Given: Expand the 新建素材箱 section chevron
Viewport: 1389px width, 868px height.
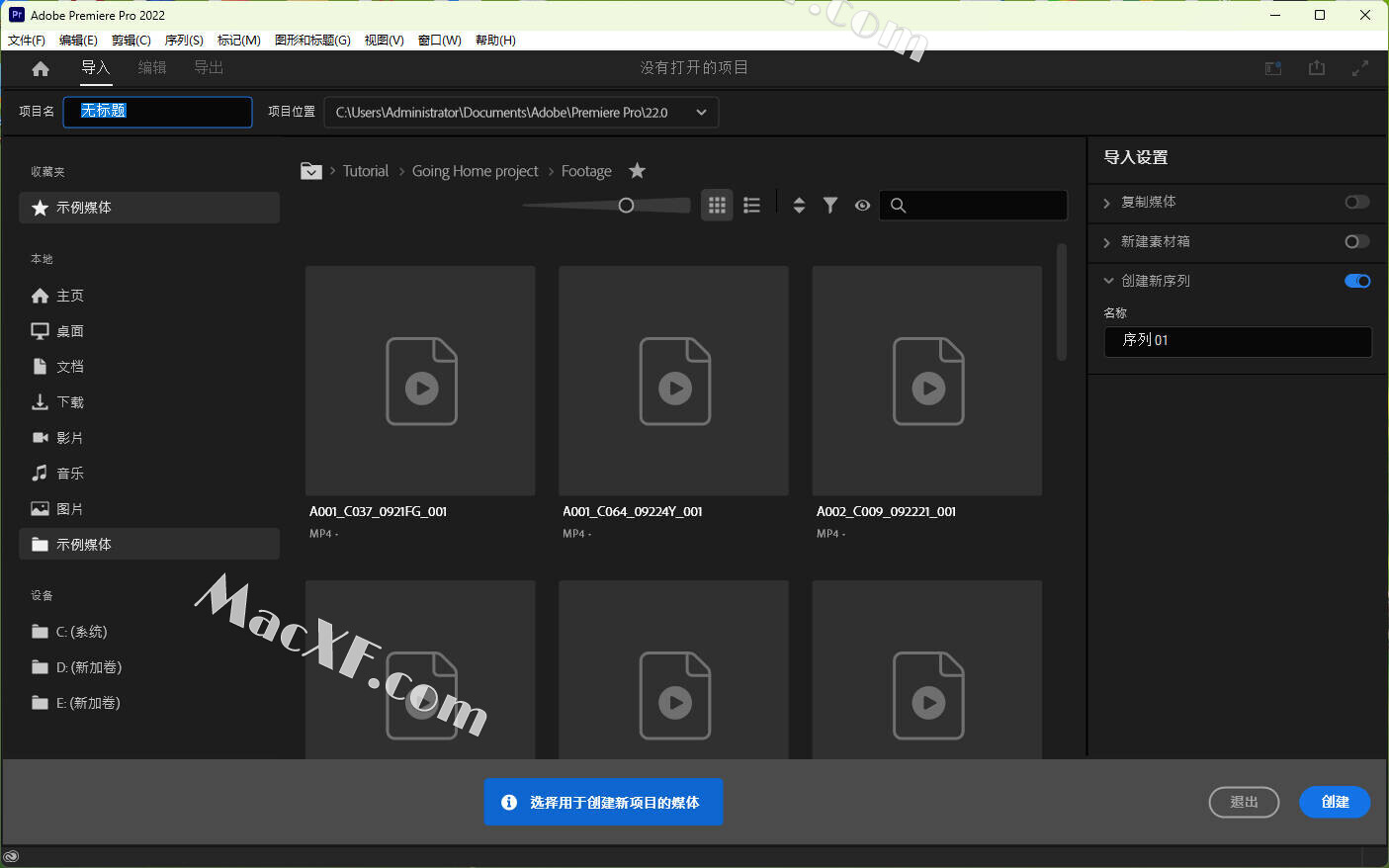Looking at the screenshot, I should [x=1107, y=242].
